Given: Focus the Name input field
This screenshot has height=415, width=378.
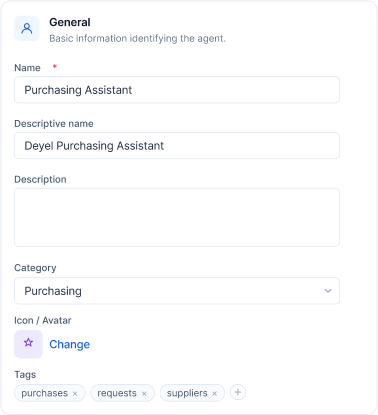Looking at the screenshot, I should tap(177, 90).
